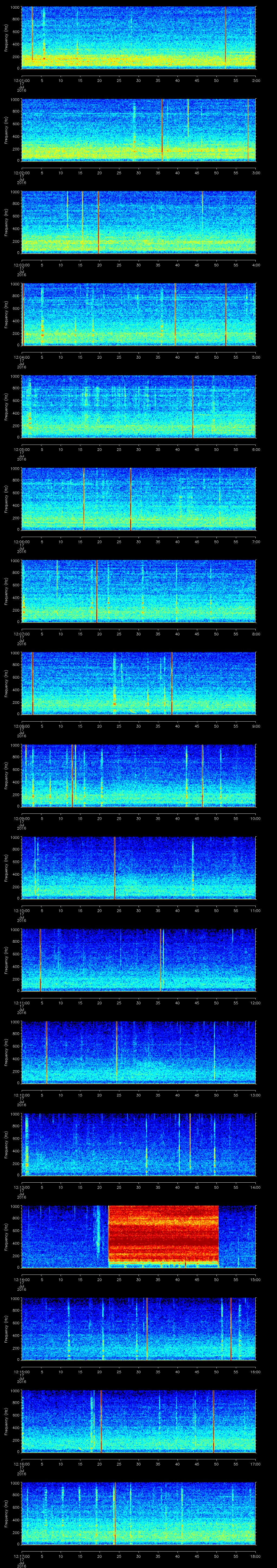Click the 14:00 end time label
Viewport: 277px width, 1568px height.
click(x=255, y=1187)
